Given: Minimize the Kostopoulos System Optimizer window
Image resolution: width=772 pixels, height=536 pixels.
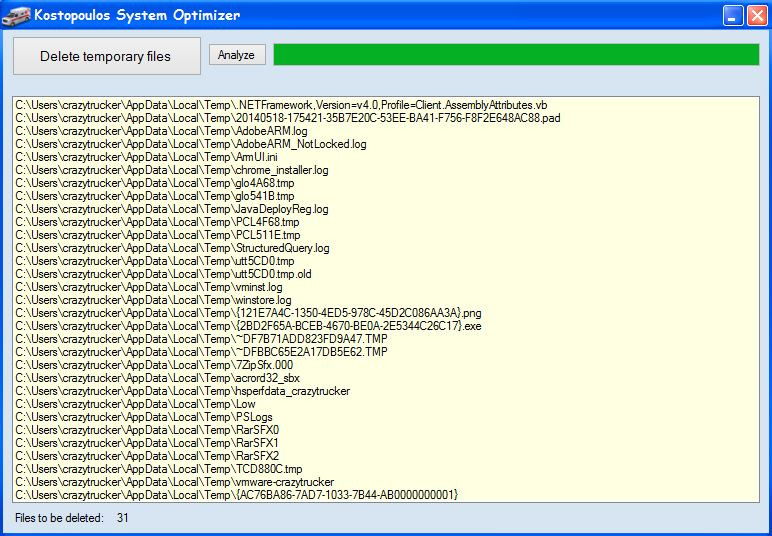Looking at the screenshot, I should click(733, 15).
